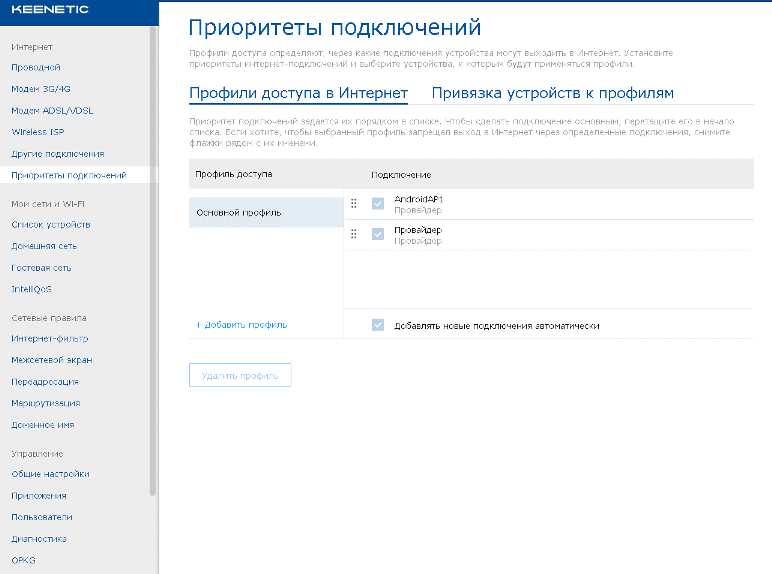Toggle the checkbox of the lower Провайдер connection
The width and height of the screenshot is (772, 574).
click(378, 234)
